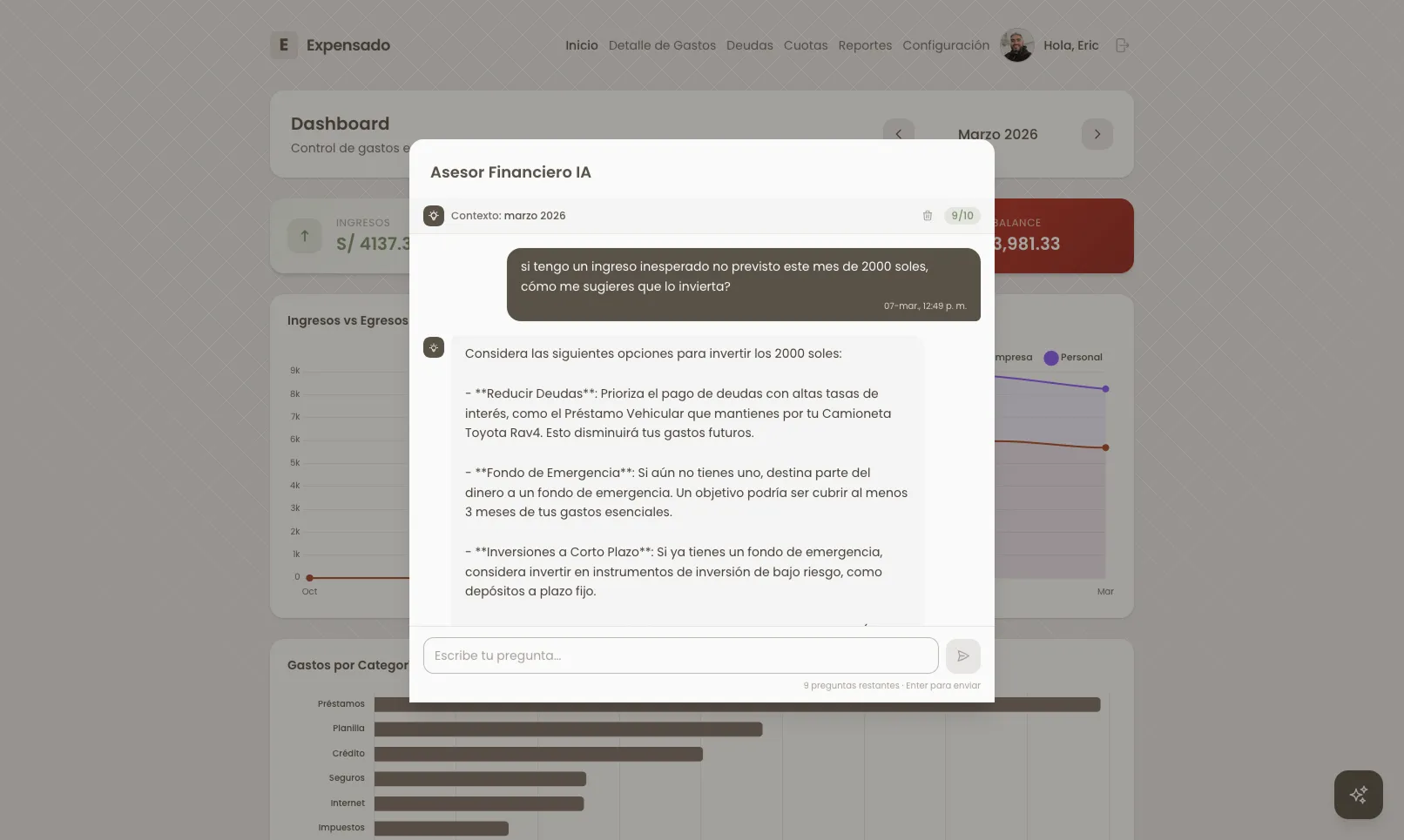Screen dimensions: 1404x840
Task: Click the bot icon beside the AI response
Action: (434, 347)
